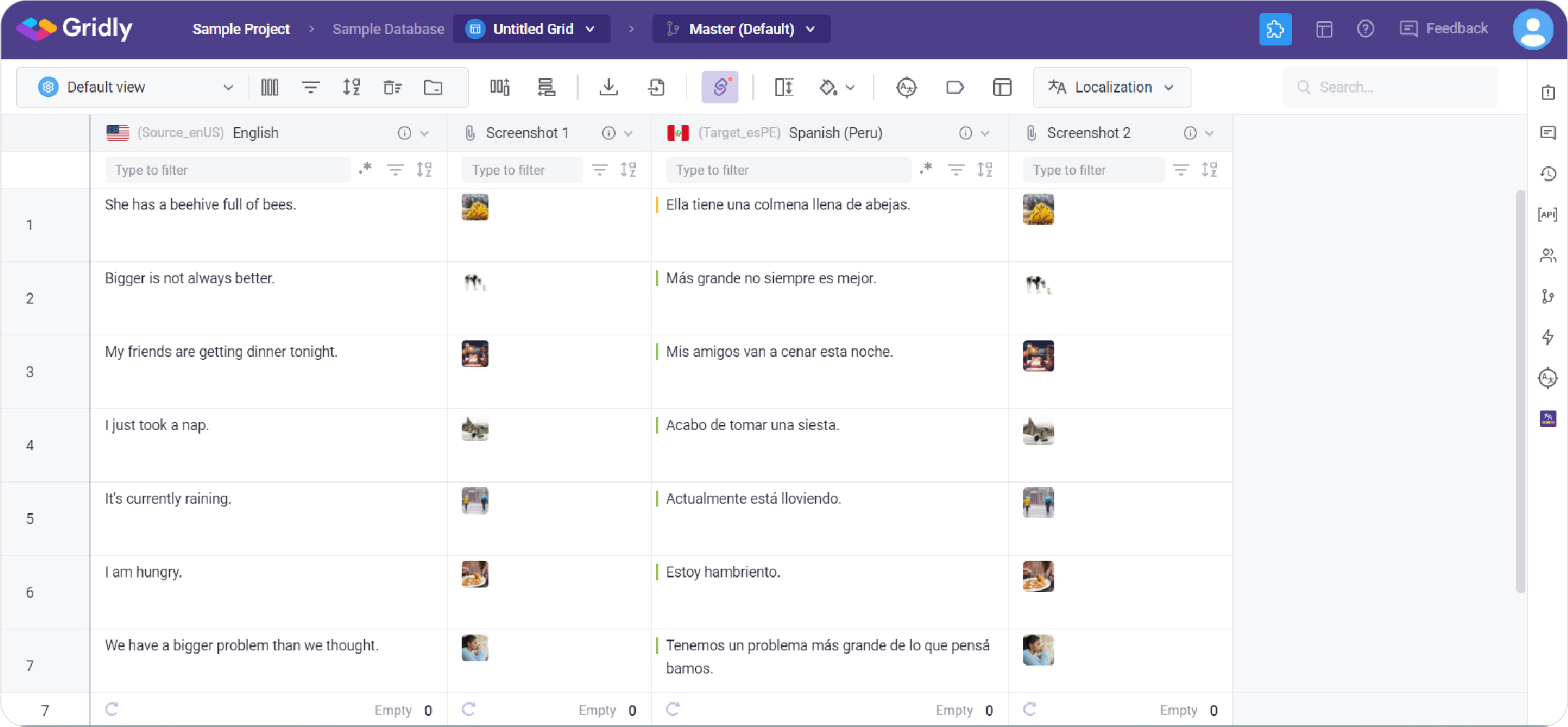Image resolution: width=1568 pixels, height=727 pixels.
Task: Click the Search field
Action: point(1390,87)
